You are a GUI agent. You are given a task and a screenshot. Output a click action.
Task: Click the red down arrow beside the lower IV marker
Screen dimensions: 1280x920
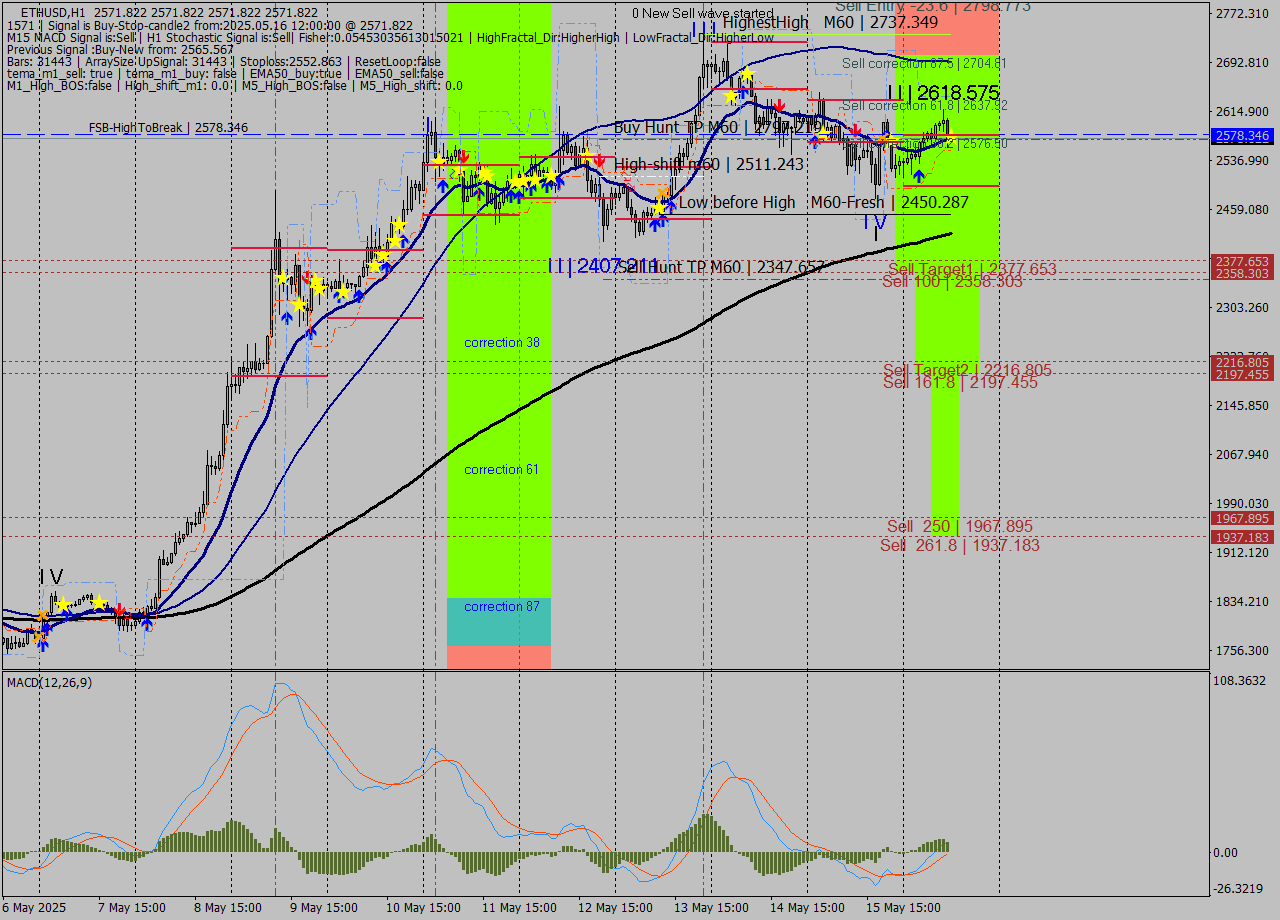(119, 610)
